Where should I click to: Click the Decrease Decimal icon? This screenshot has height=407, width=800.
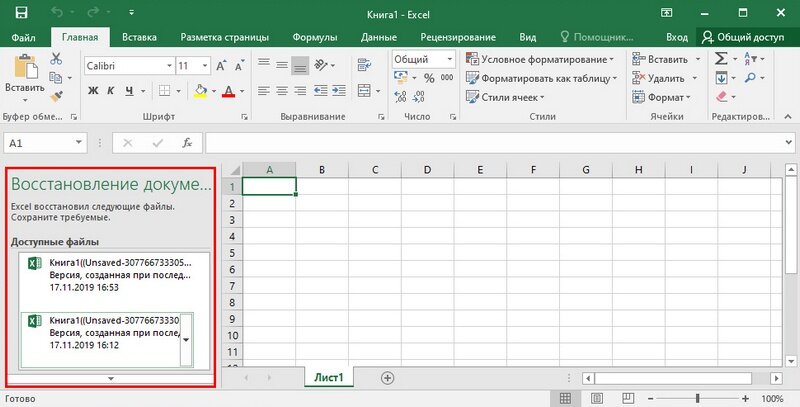point(419,96)
